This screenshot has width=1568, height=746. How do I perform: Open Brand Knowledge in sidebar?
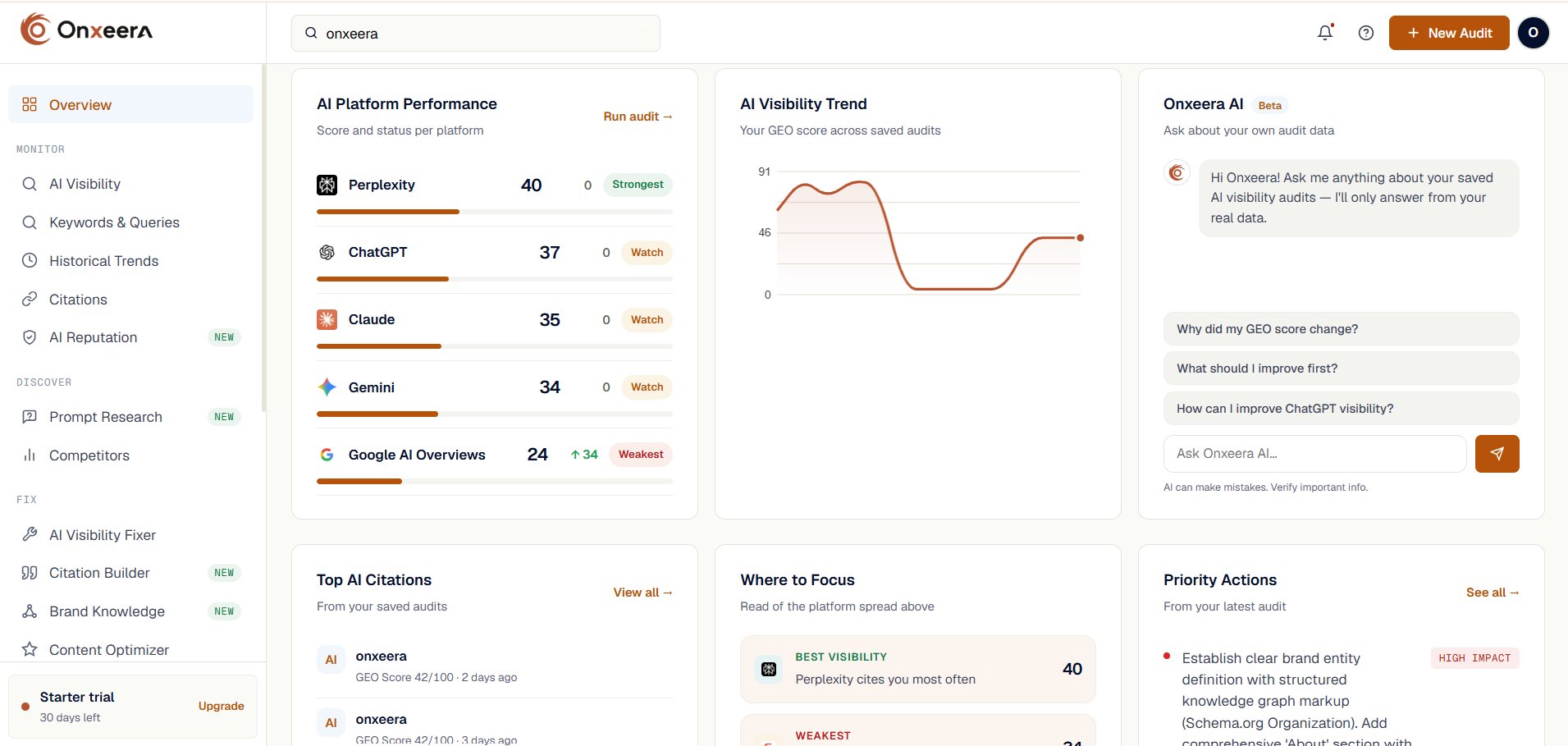point(131,611)
